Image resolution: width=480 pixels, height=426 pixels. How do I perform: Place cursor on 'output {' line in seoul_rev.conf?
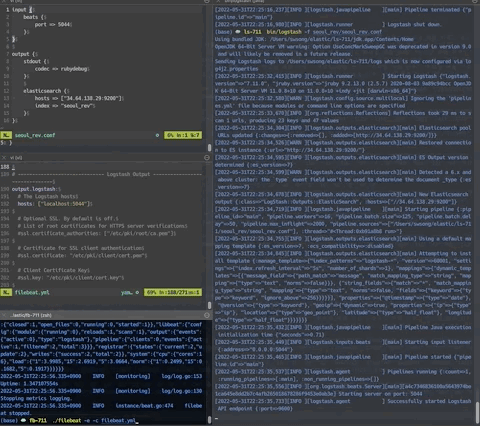click(25, 54)
